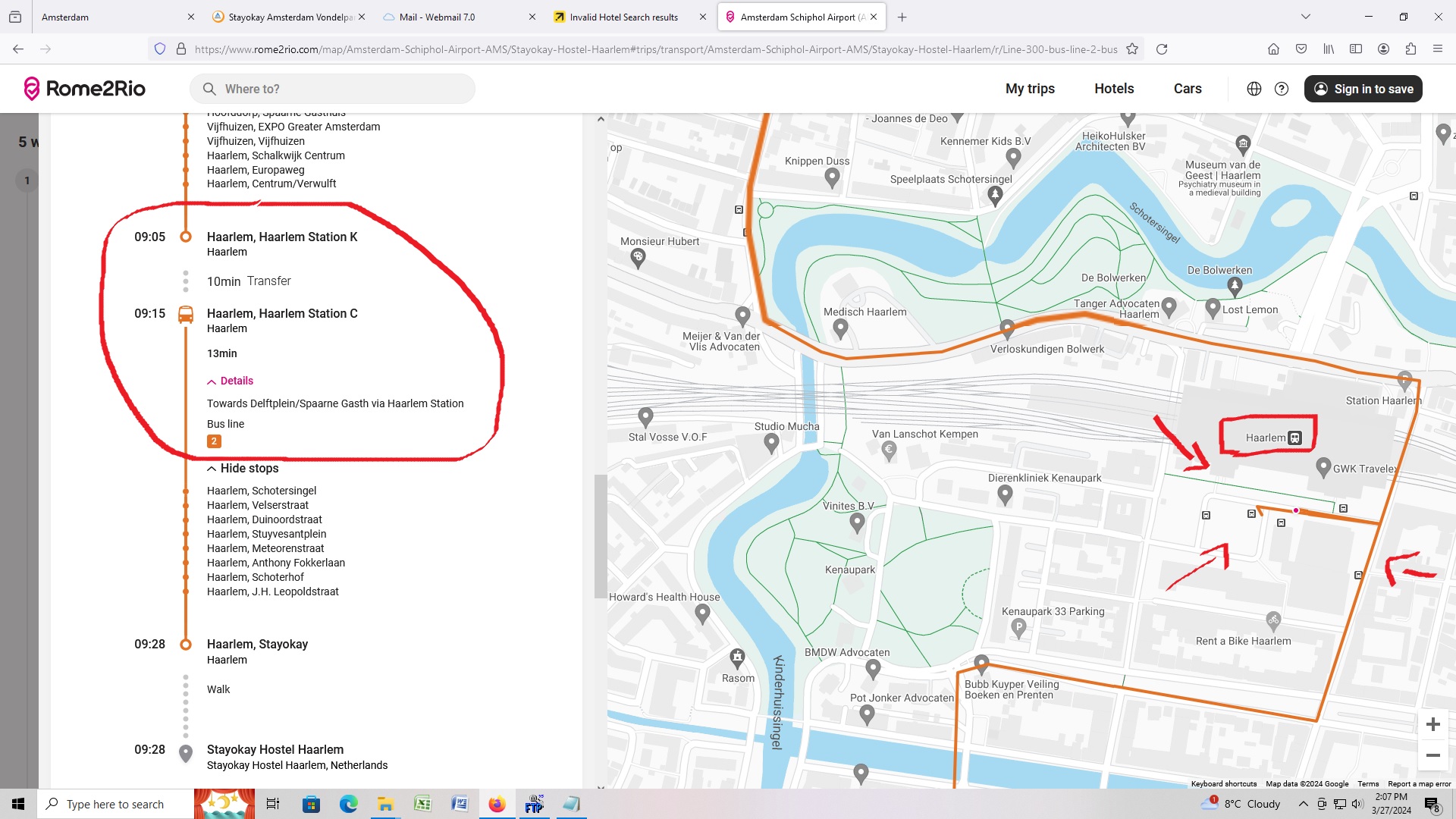Image resolution: width=1456 pixels, height=819 pixels.
Task: Open Excel from the taskbar
Action: pyautogui.click(x=422, y=804)
